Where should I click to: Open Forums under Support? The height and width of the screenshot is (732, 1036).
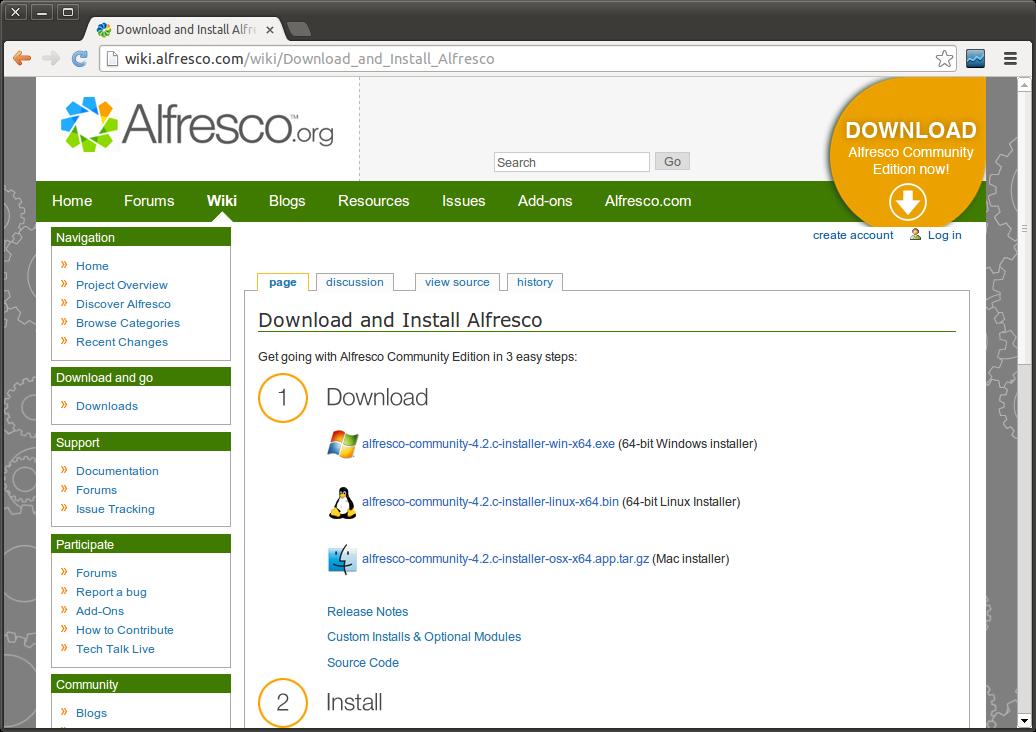96,490
